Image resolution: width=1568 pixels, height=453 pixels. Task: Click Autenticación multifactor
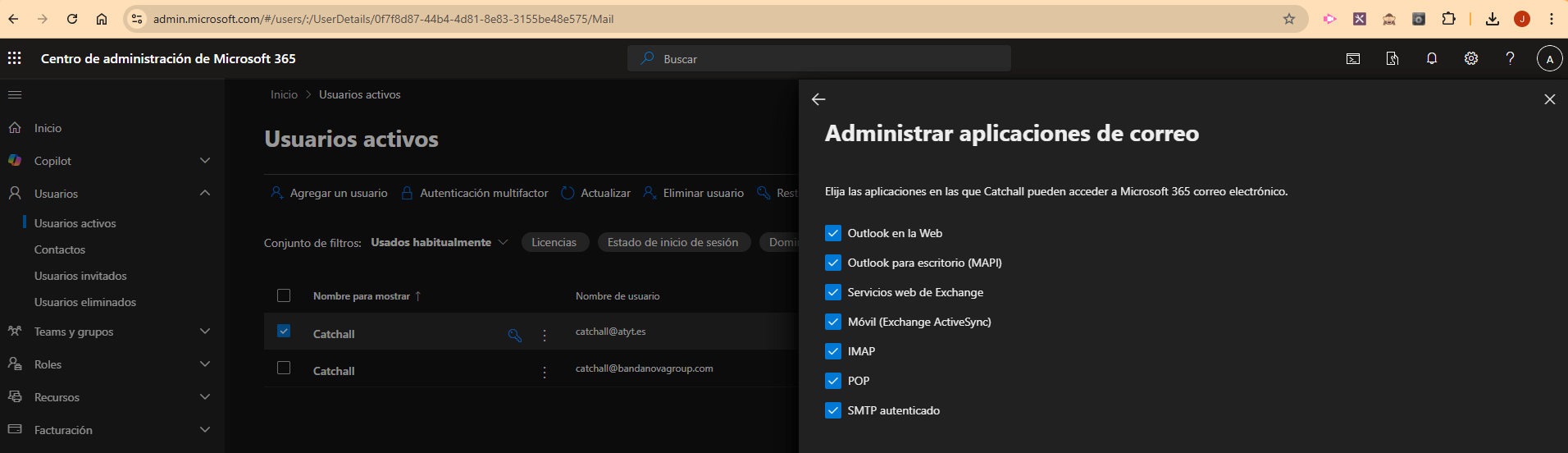click(x=474, y=193)
